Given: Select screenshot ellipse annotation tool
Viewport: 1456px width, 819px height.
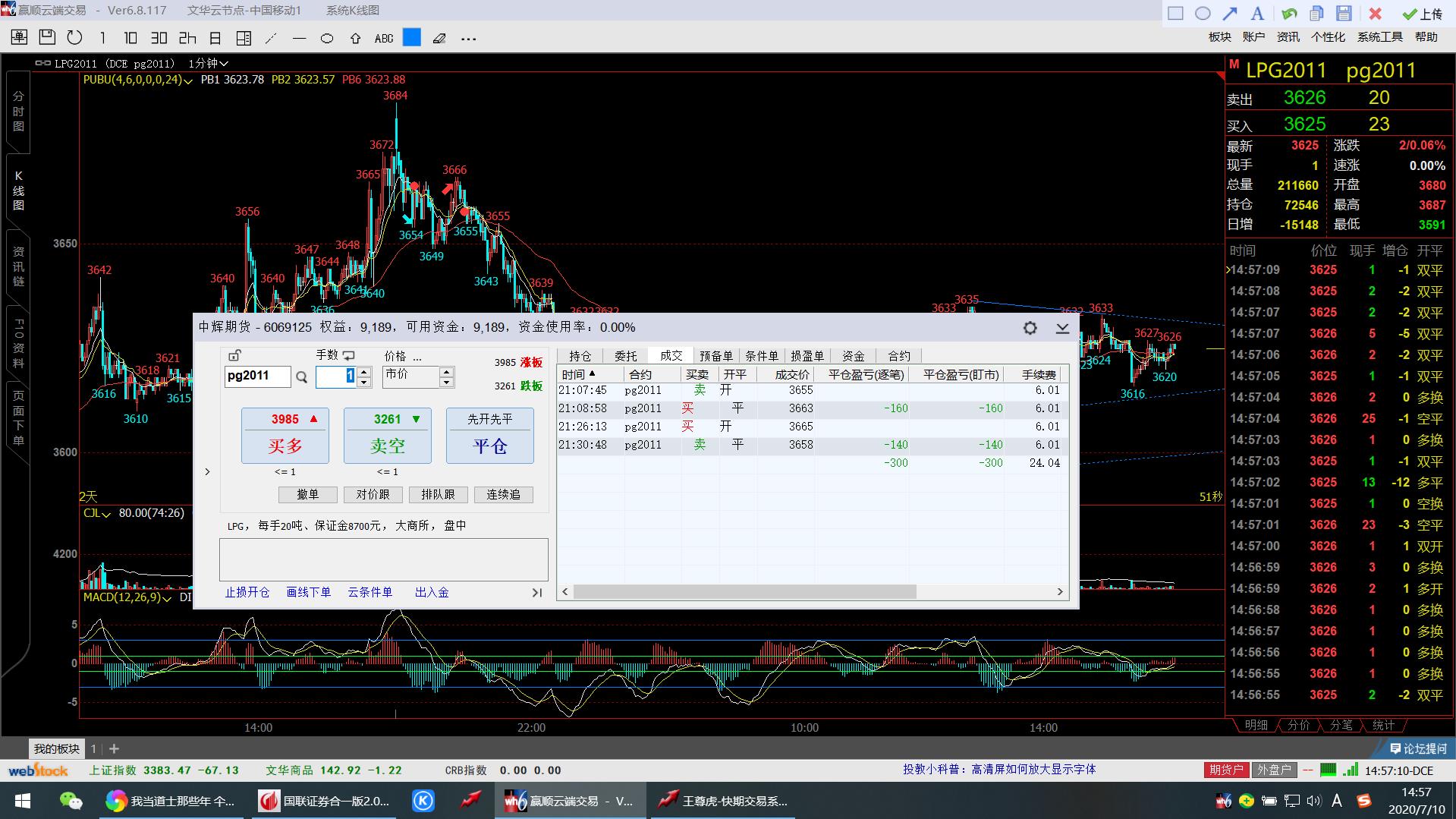Looking at the screenshot, I should 1203,13.
